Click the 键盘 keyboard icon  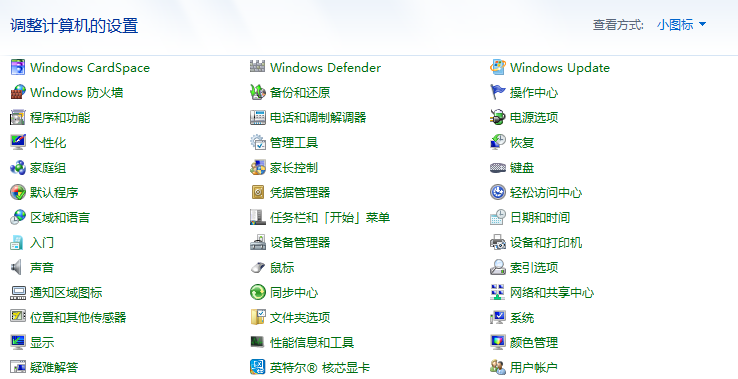[497, 167]
